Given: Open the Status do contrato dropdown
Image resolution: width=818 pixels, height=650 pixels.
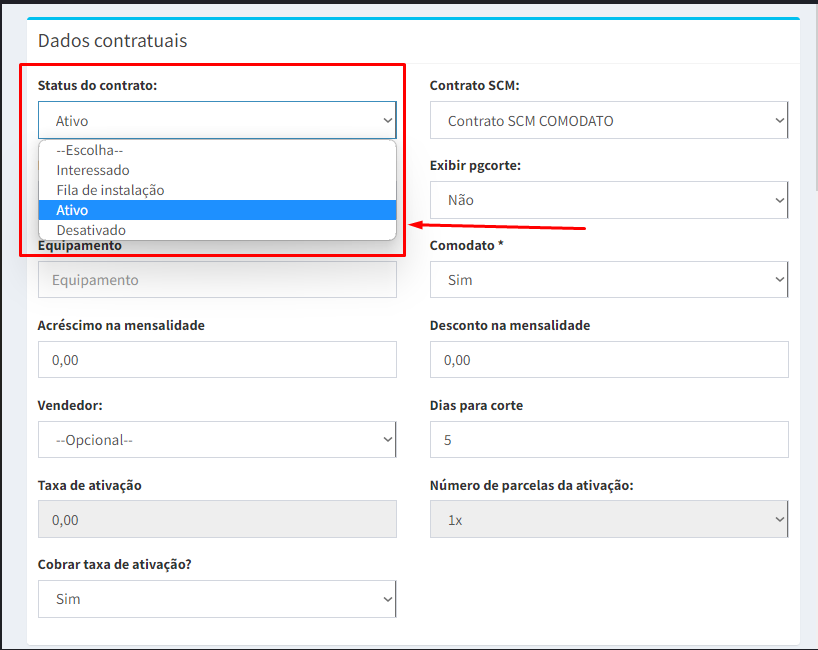Looking at the screenshot, I should (217, 120).
